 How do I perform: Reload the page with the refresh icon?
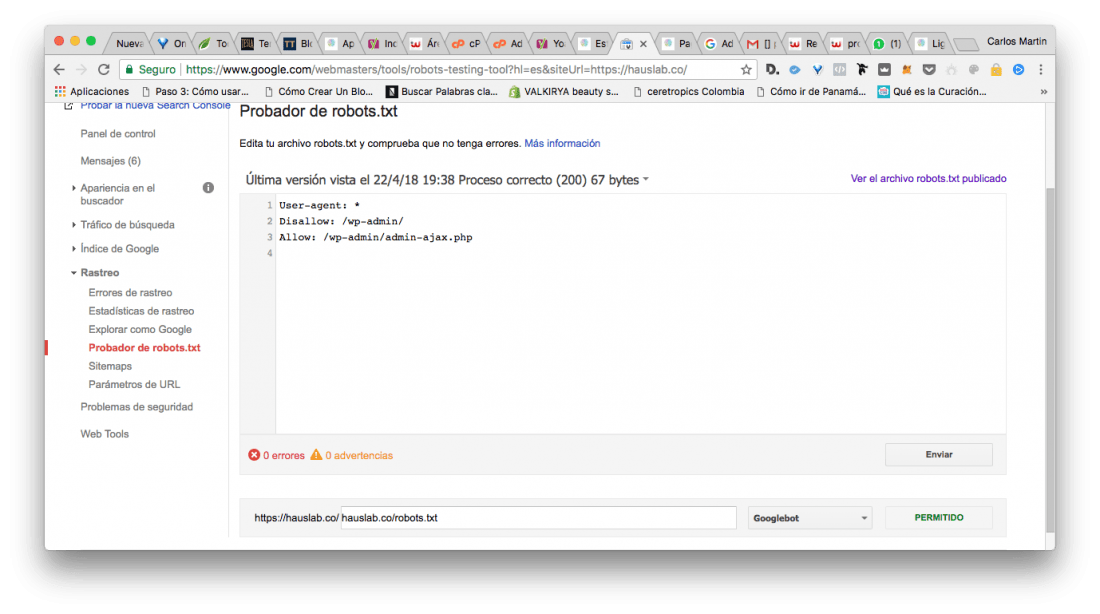pos(104,69)
